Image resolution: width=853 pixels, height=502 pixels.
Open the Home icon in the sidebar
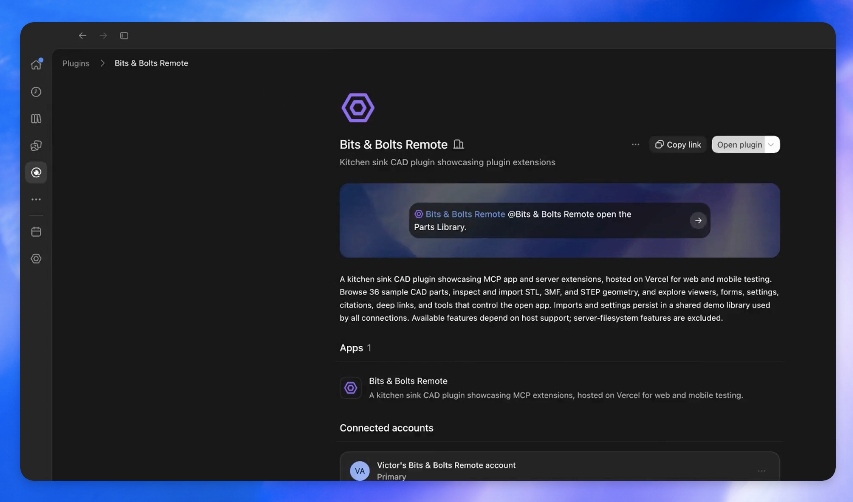[x=36, y=65]
